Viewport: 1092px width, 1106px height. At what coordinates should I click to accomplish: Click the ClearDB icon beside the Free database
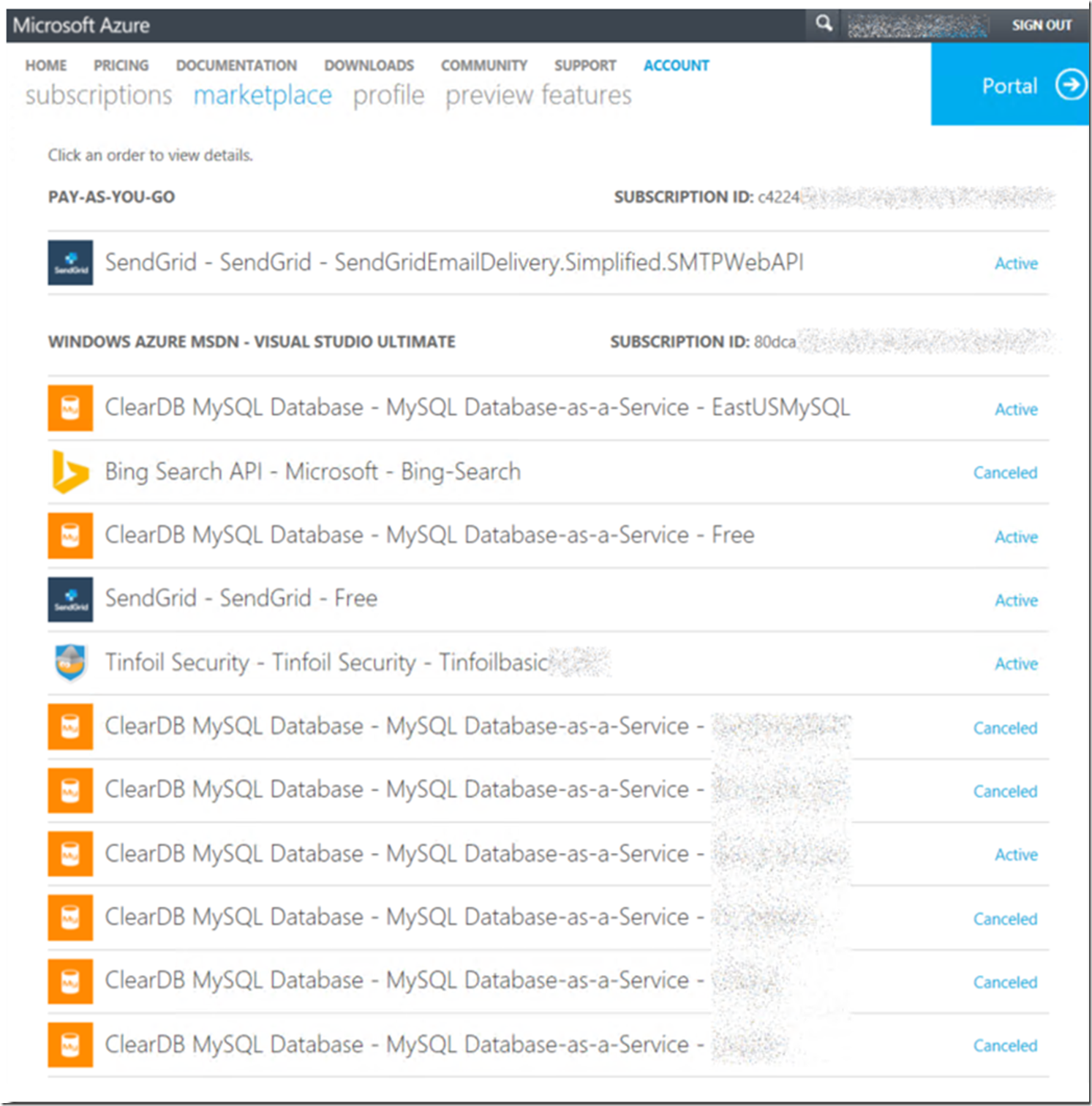[x=70, y=535]
